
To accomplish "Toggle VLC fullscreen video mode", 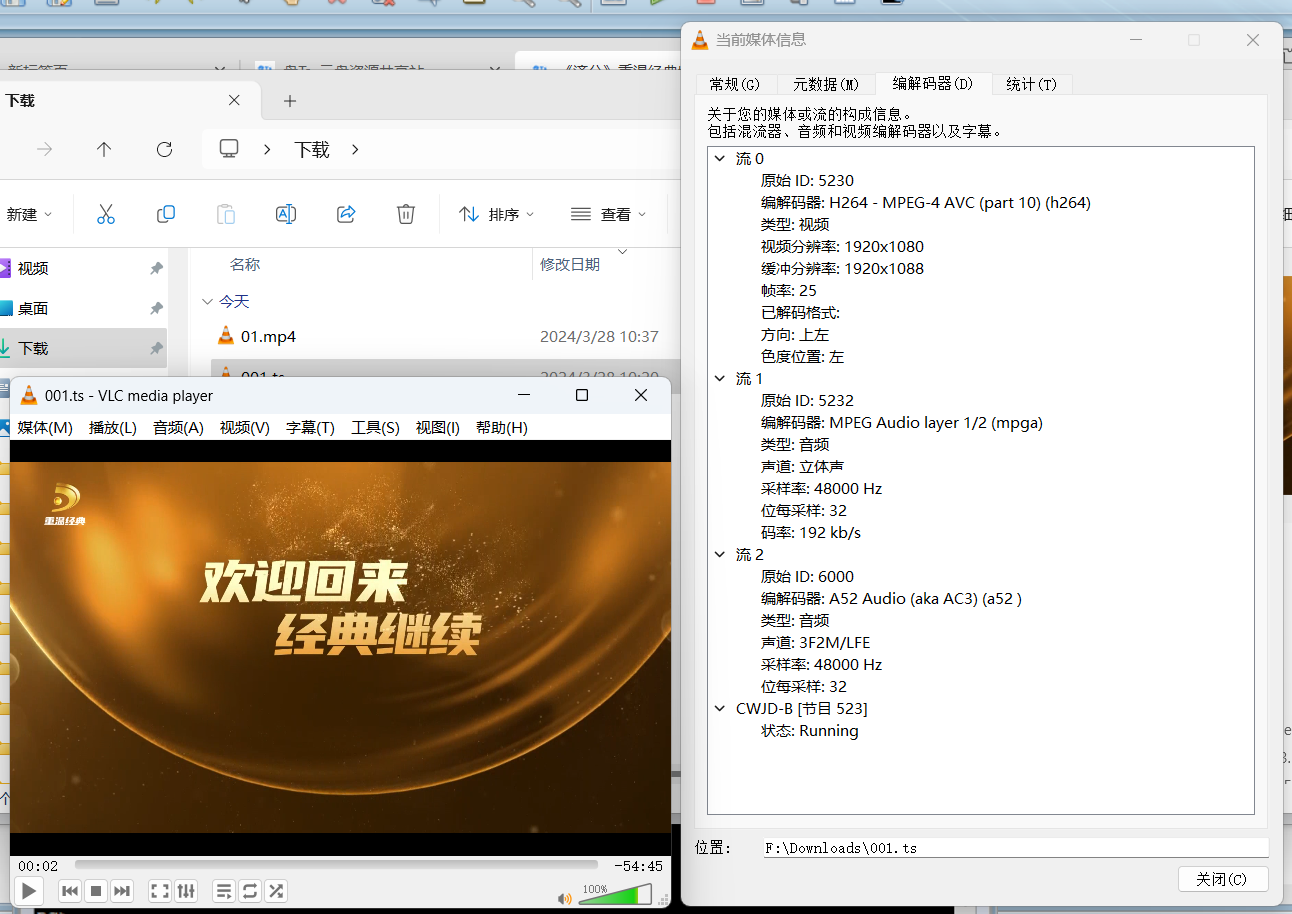I will tap(159, 891).
